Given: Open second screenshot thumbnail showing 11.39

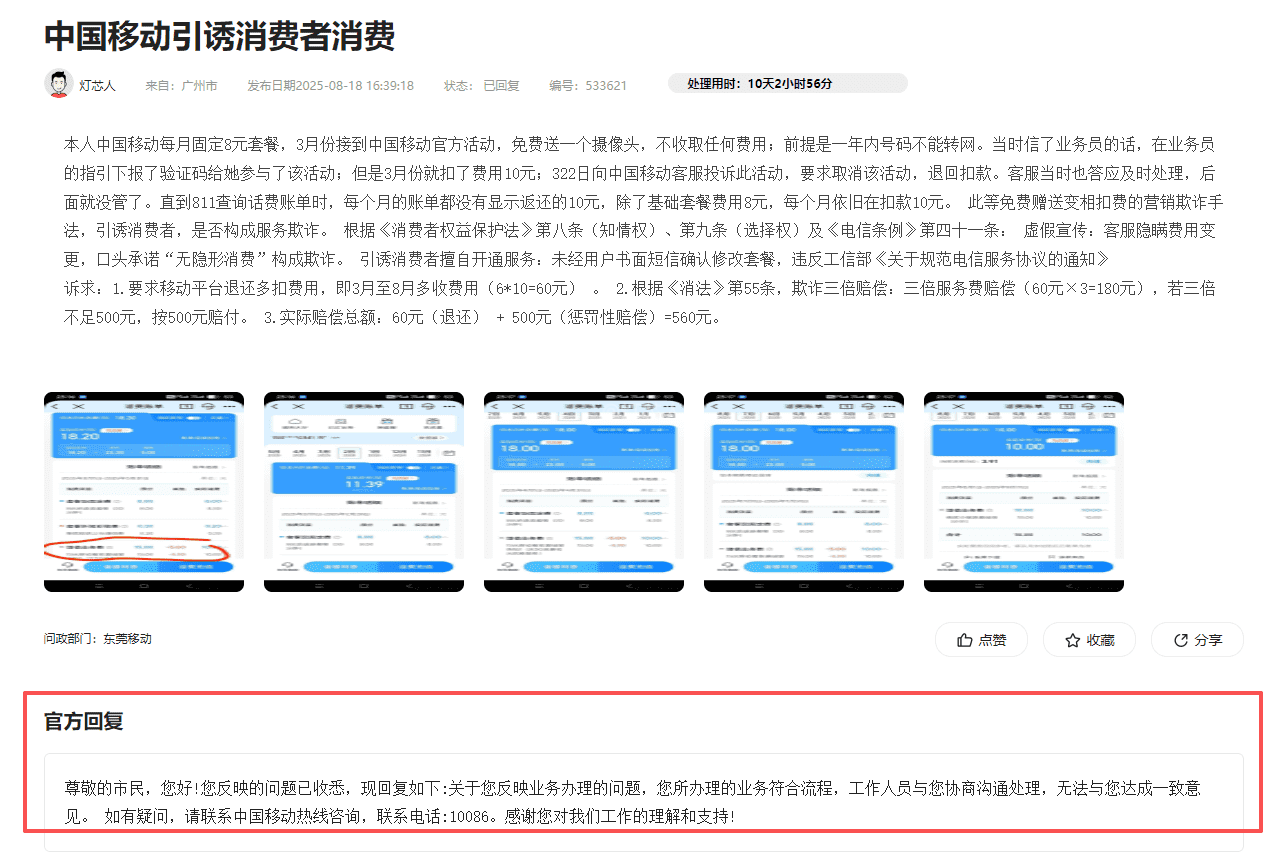Looking at the screenshot, I should point(364,491).
